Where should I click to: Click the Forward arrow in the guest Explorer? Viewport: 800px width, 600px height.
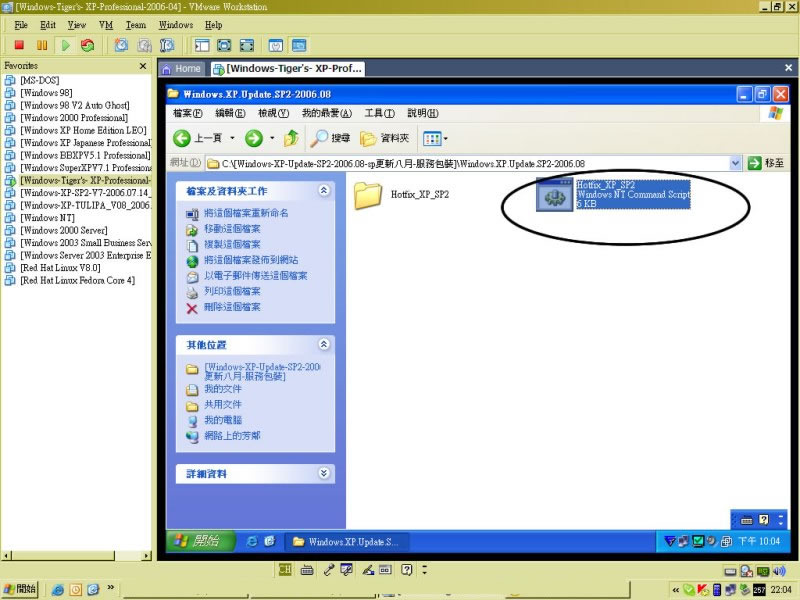pos(254,138)
